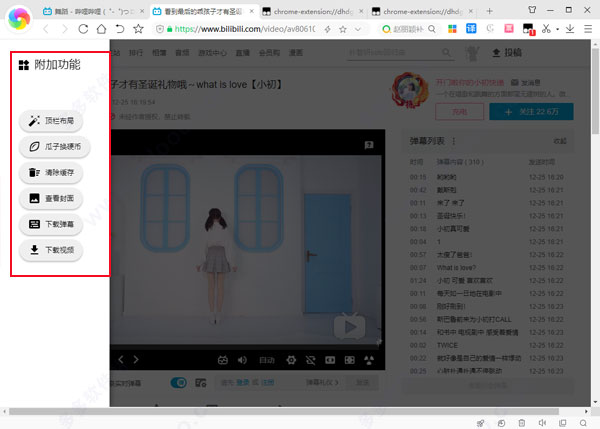The height and width of the screenshot is (429, 600).
Task: Switch to the first 舞蹈 browser tab
Action: coord(89,9)
